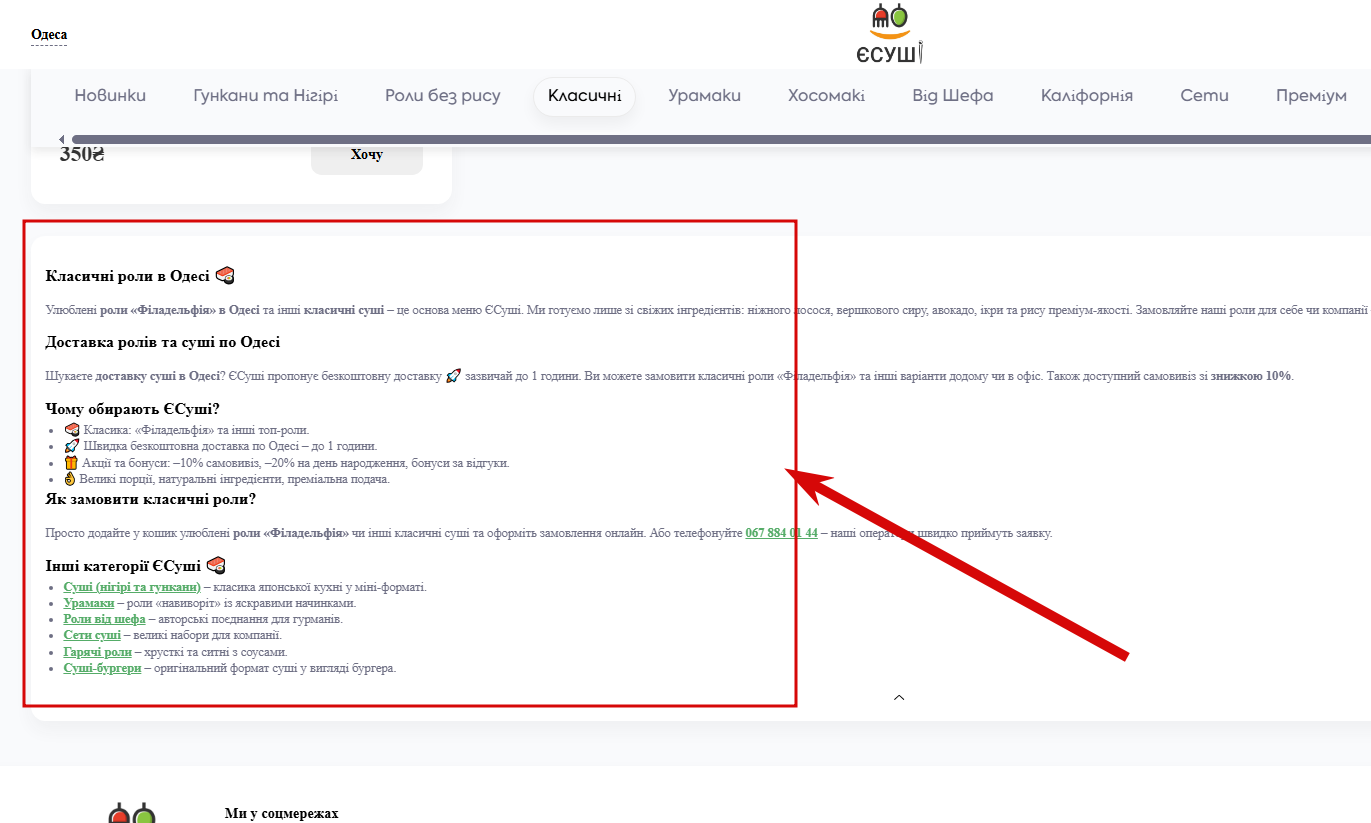Open the Новинки category tab

(x=110, y=96)
